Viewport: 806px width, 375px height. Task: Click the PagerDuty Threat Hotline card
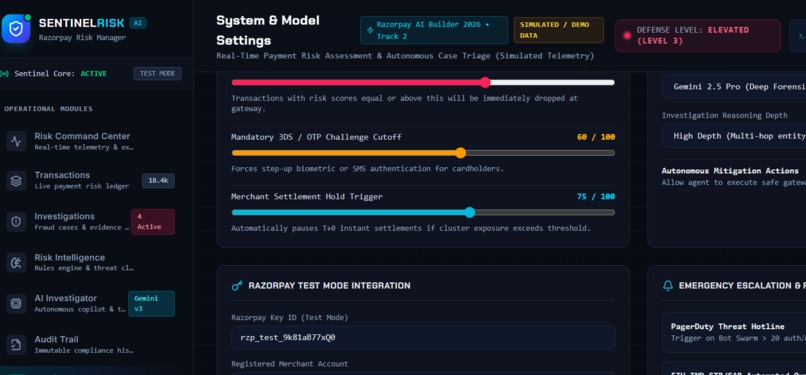tap(734, 332)
